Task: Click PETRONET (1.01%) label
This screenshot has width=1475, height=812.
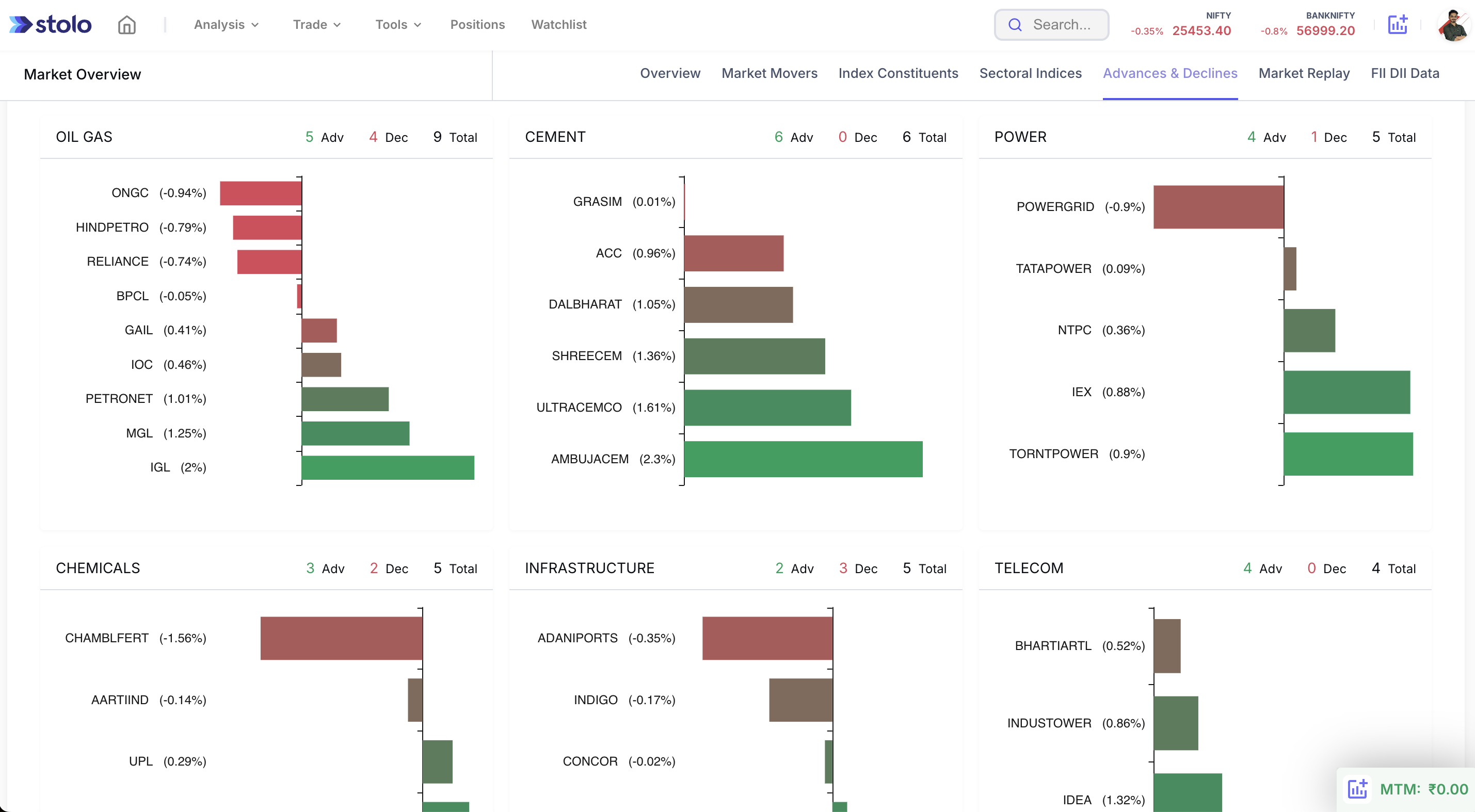Action: [146, 398]
